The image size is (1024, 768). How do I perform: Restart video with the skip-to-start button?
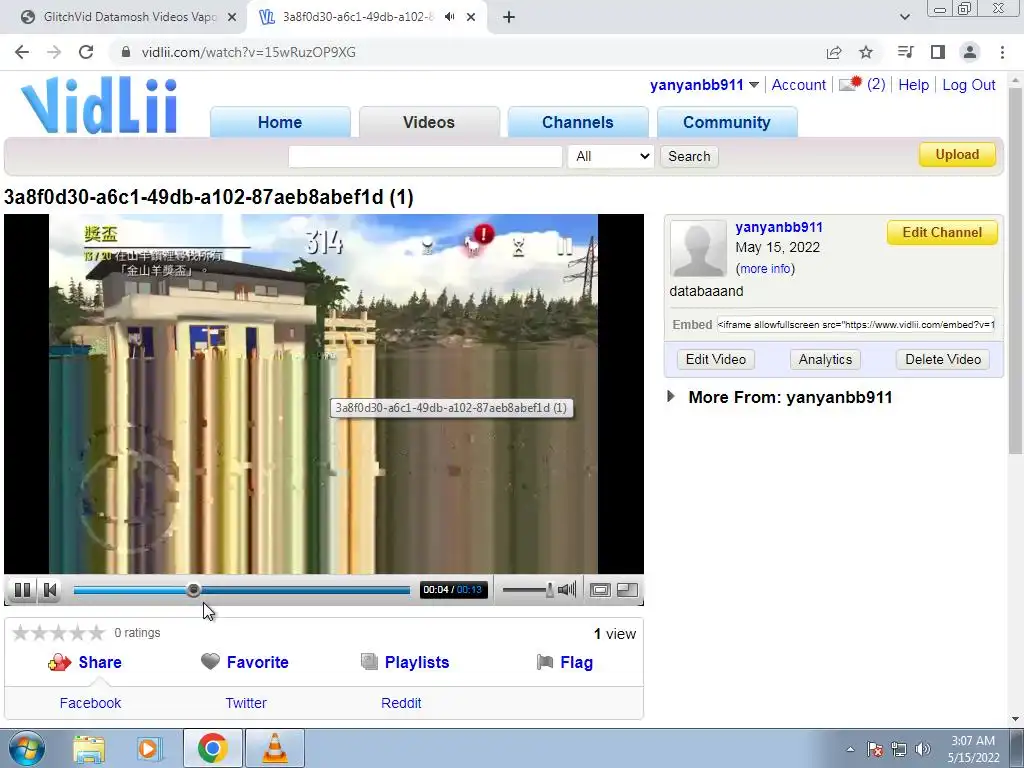click(50, 590)
